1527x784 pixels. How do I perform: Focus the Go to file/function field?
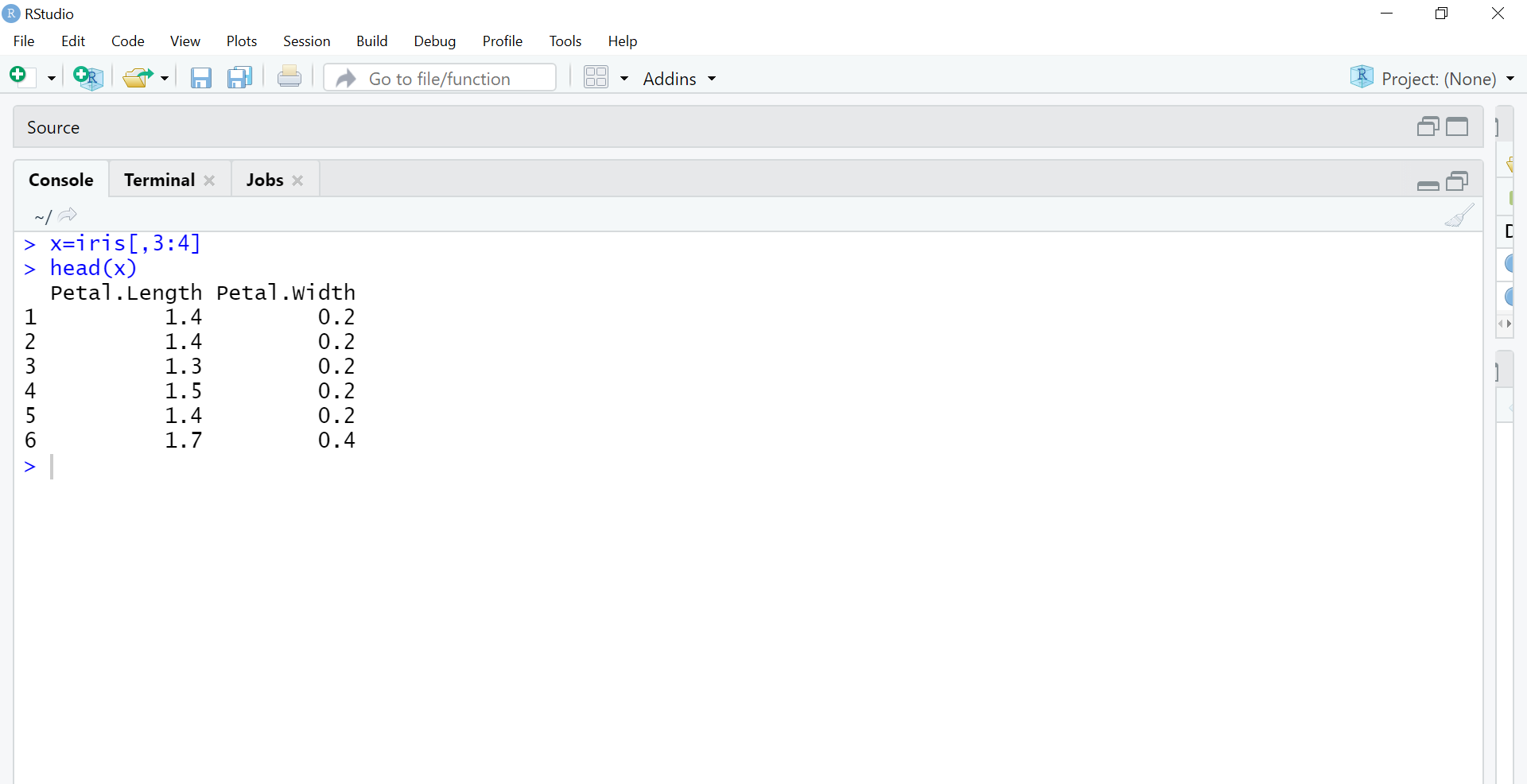click(x=440, y=78)
